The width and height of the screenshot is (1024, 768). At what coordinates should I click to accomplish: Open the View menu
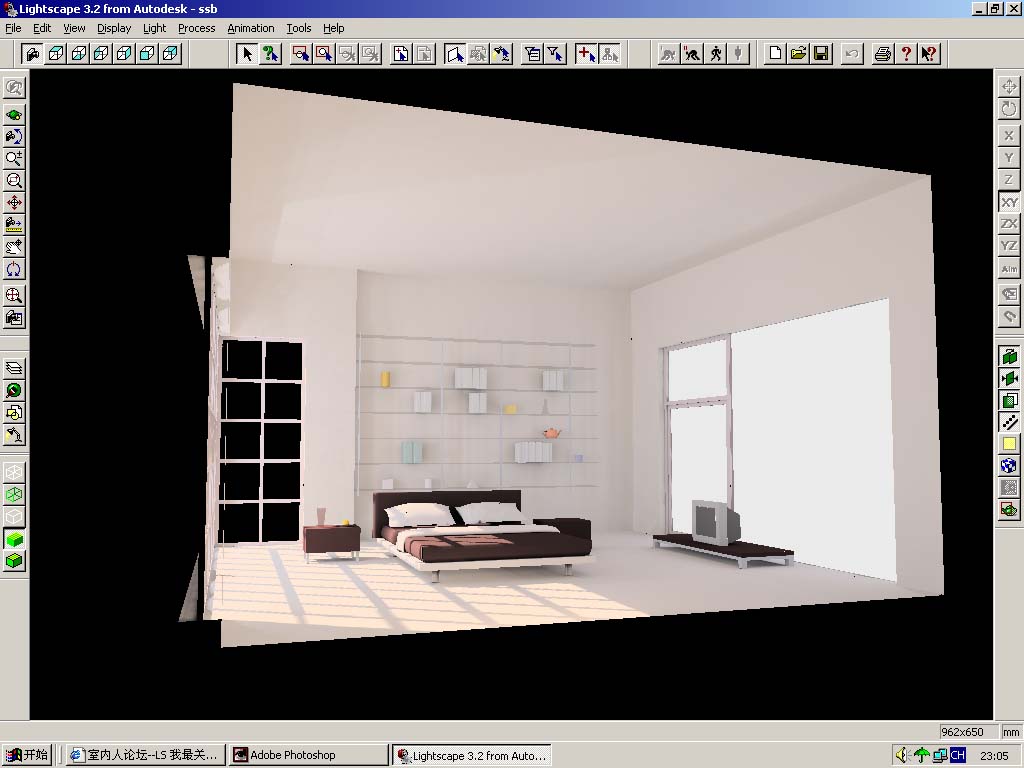[74, 28]
